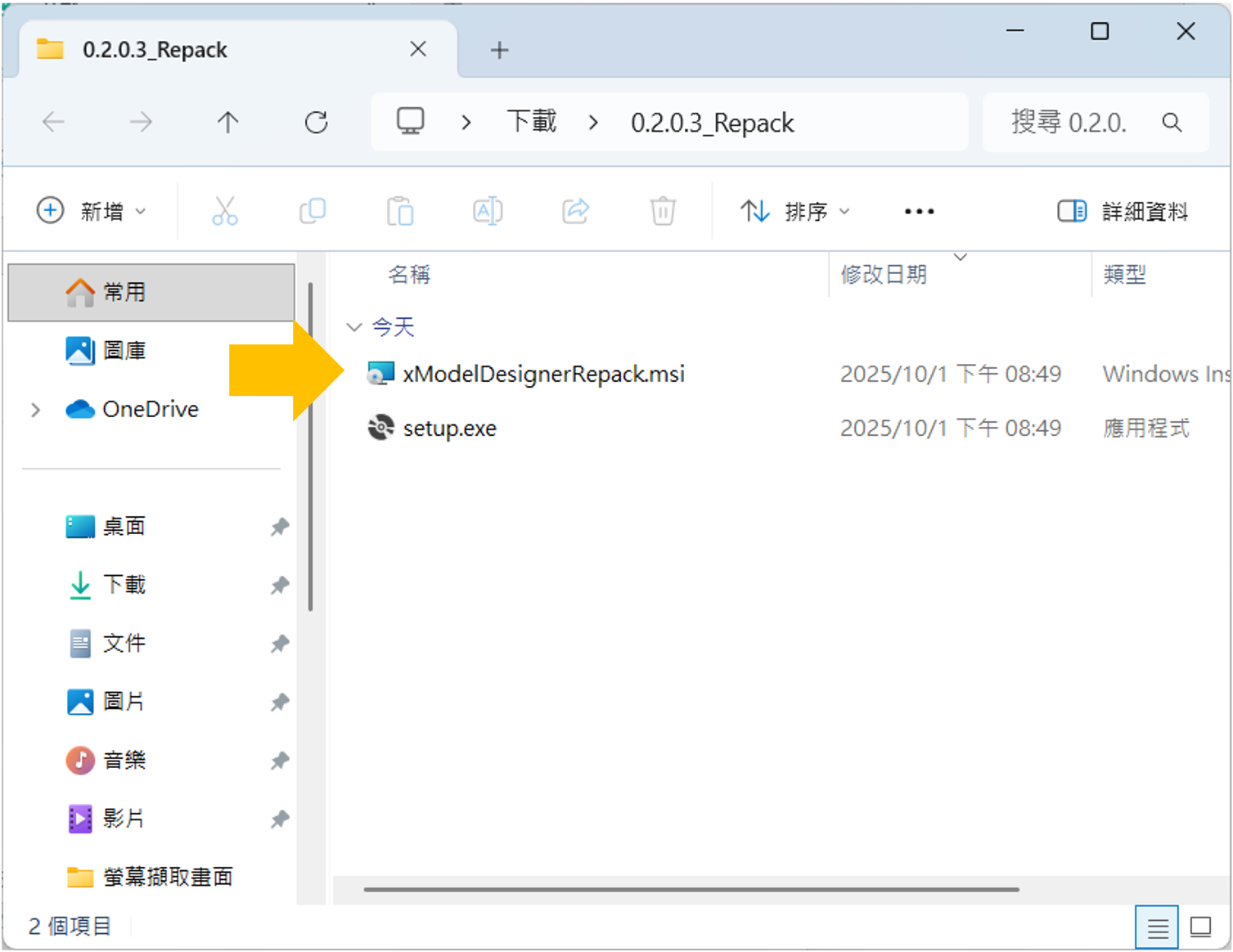The image size is (1233, 952).
Task: Open a new tab with plus button
Action: [499, 51]
